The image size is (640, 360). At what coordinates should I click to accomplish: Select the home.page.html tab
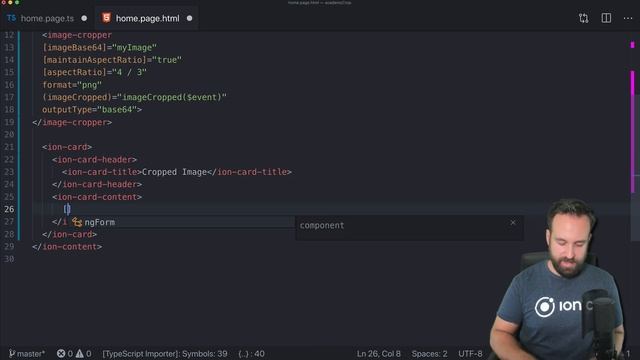point(147,18)
